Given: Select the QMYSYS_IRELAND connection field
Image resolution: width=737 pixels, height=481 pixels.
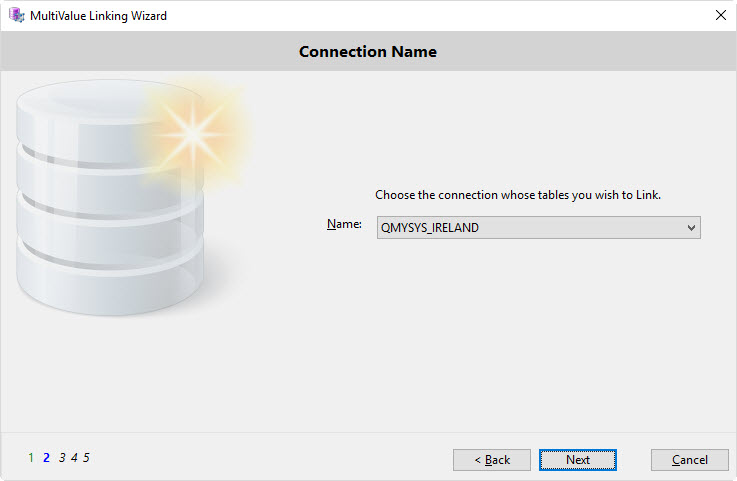Looking at the screenshot, I should click(x=539, y=228).
